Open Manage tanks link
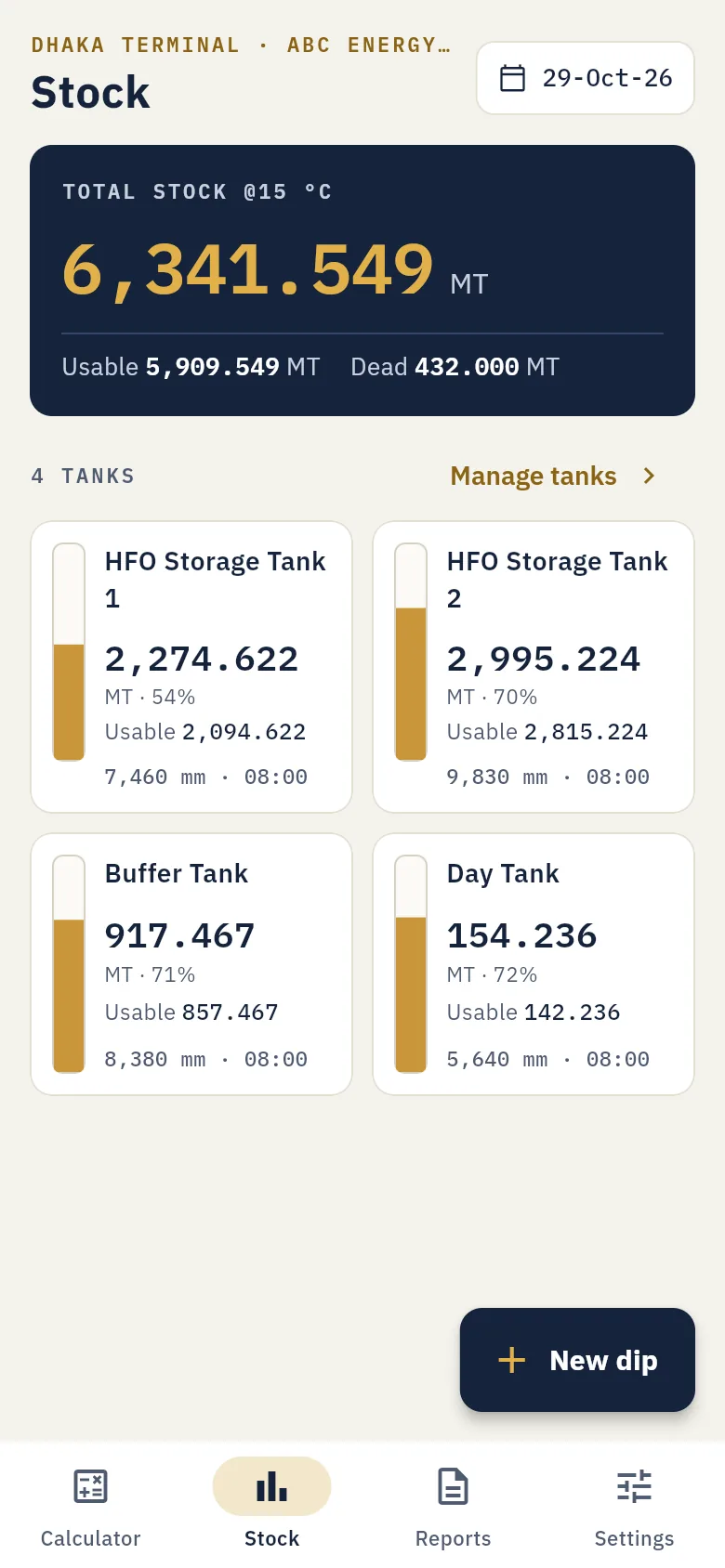Viewport: 725px width, 1568px height. click(x=534, y=476)
